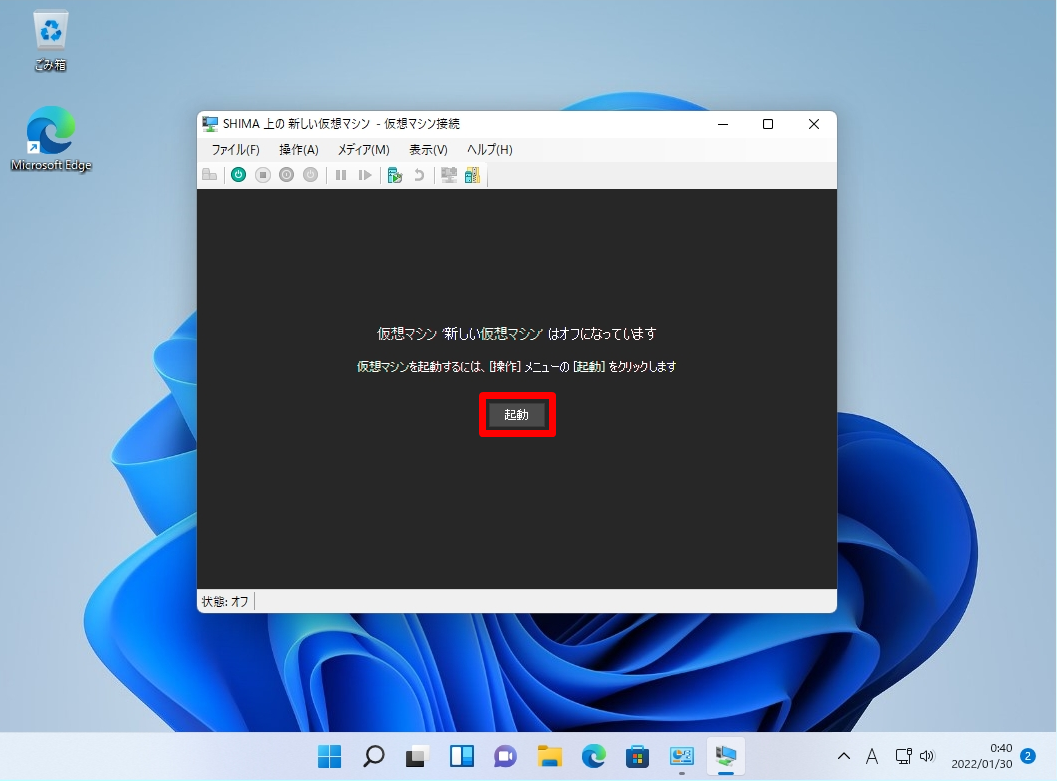The height and width of the screenshot is (781, 1057).
Task: Open the Windows Start menu
Action: pos(329,756)
